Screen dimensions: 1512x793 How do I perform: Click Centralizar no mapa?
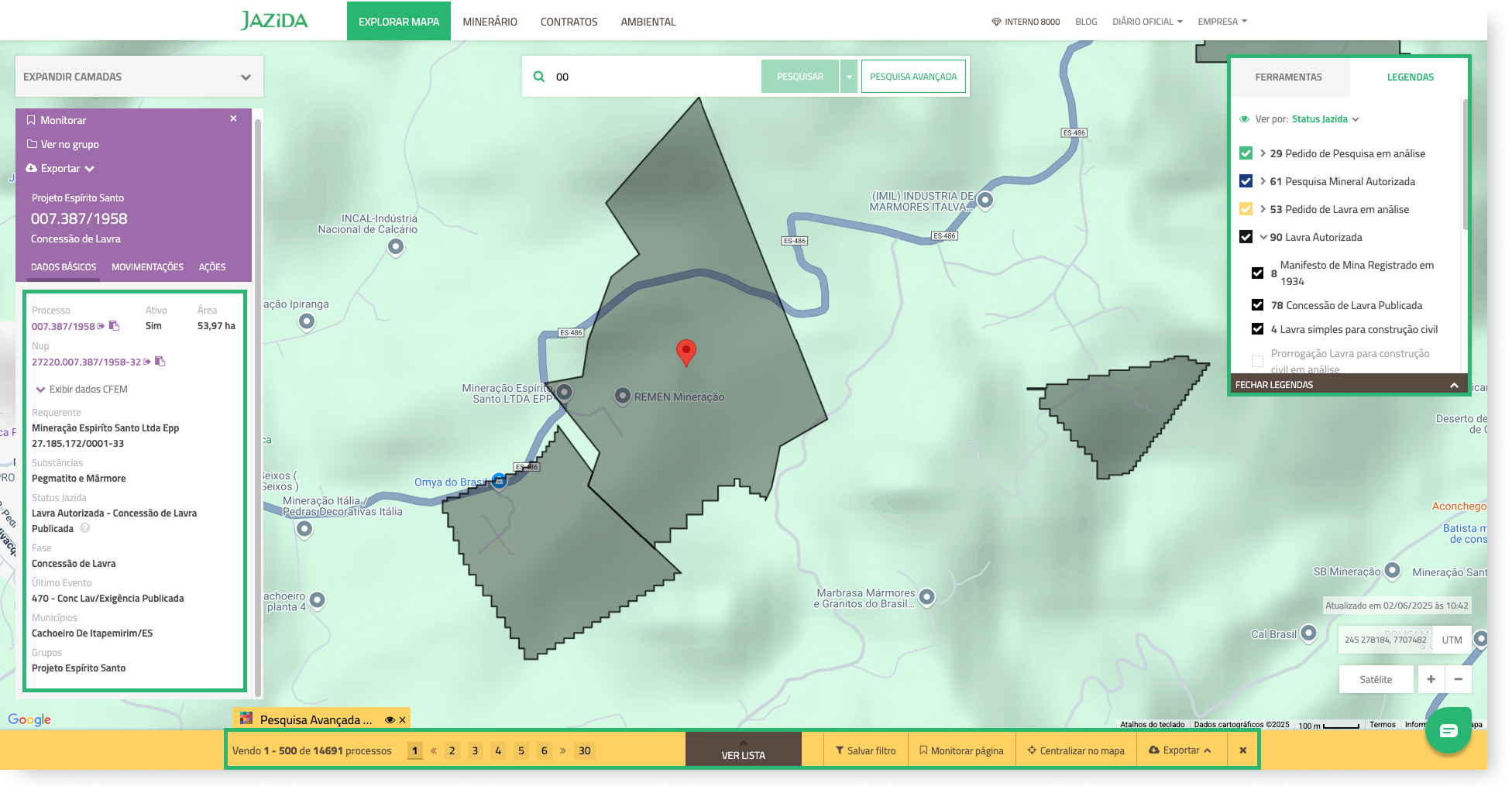[x=1076, y=750]
